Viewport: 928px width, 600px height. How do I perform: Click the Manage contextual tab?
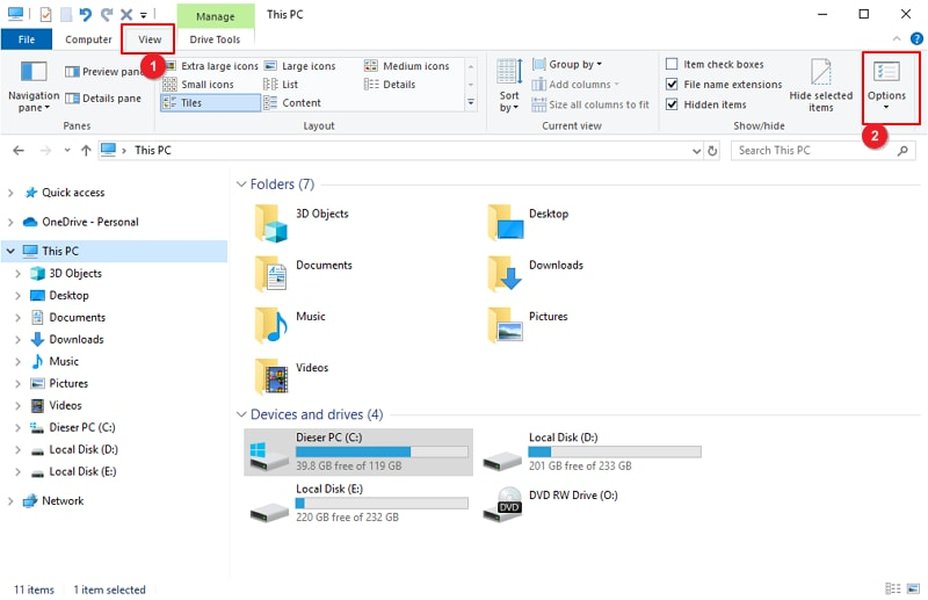click(215, 16)
